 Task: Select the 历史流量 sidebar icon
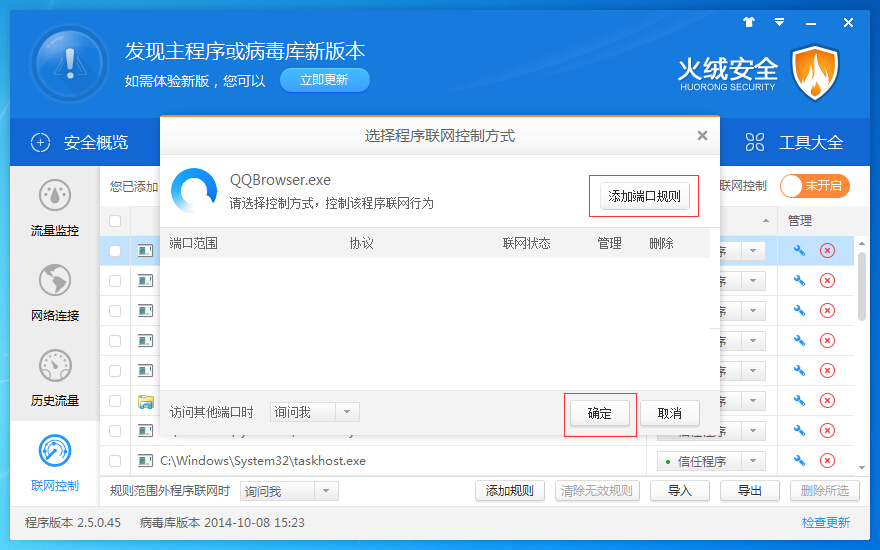coord(54,367)
